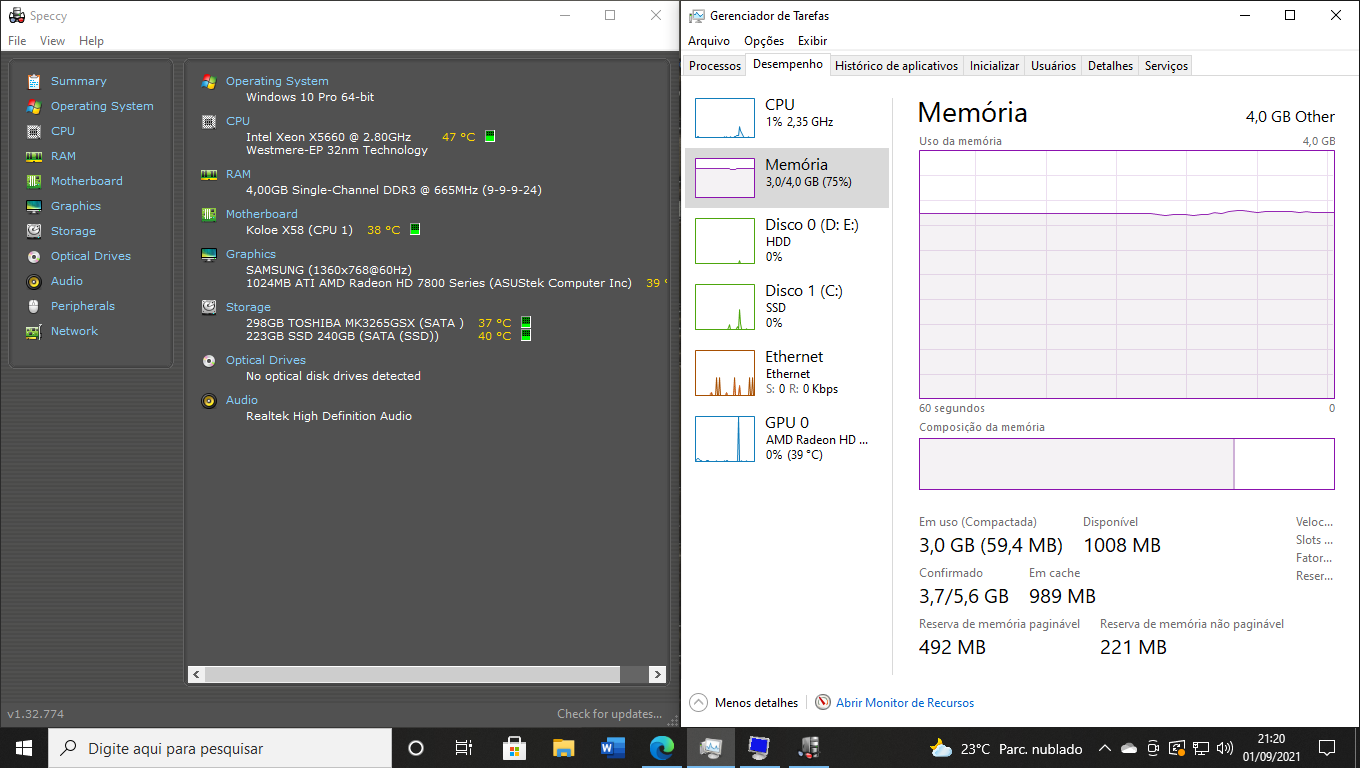This screenshot has height=768, width=1360.
Task: Switch to Inicializar tab
Action: click(x=994, y=66)
